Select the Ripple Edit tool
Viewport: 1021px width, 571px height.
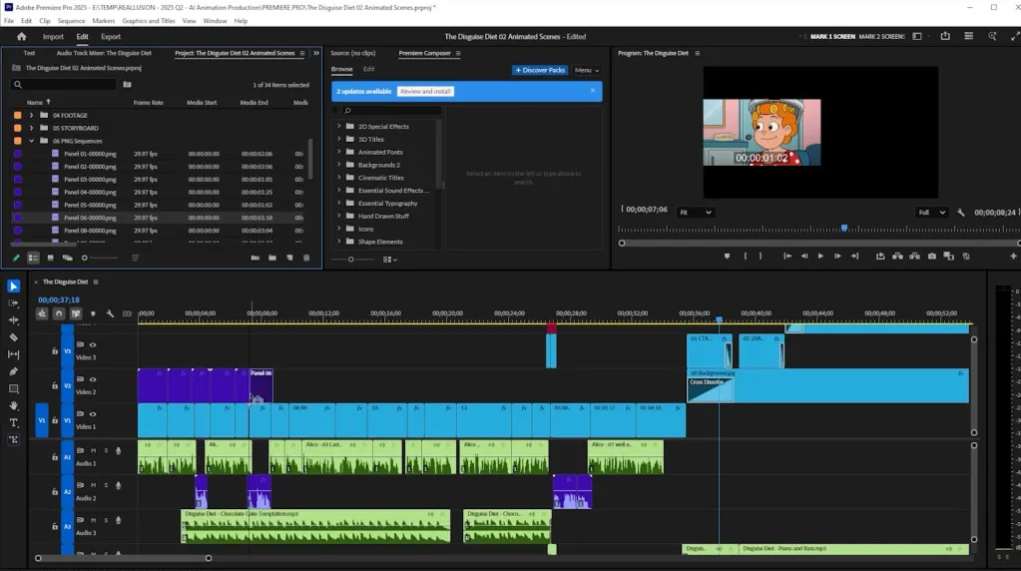[14, 320]
